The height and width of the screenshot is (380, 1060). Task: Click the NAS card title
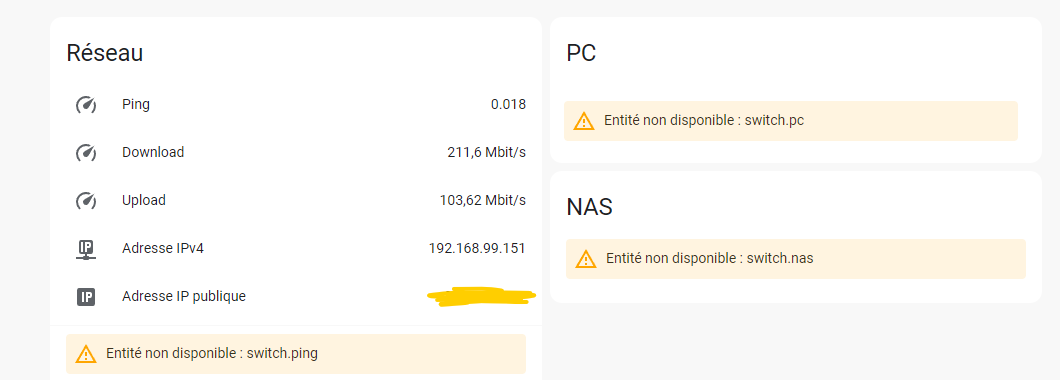pos(589,207)
